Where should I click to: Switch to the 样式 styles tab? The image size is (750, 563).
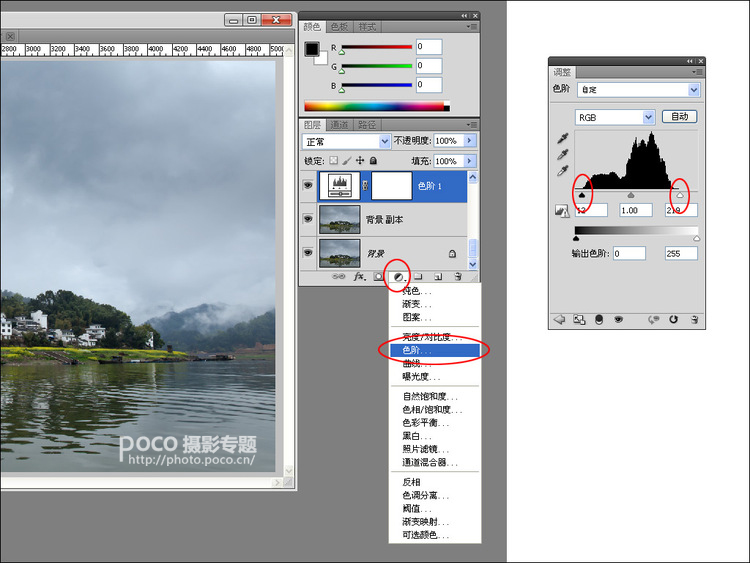(367, 27)
